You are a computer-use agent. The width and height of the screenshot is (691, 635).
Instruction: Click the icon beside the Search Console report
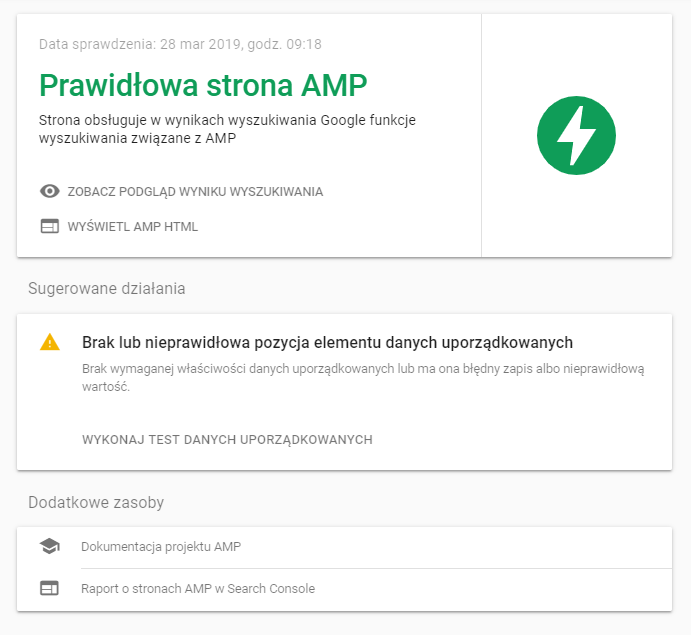[x=49, y=589]
